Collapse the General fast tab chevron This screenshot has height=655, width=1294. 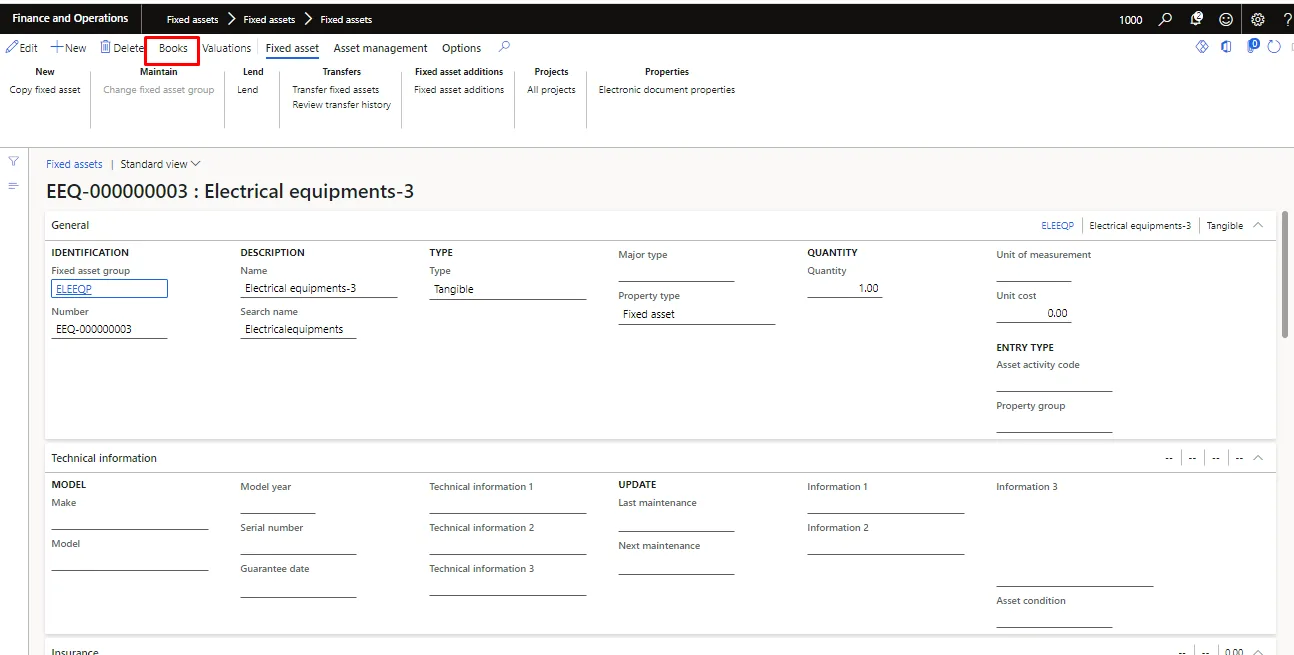click(x=1258, y=225)
